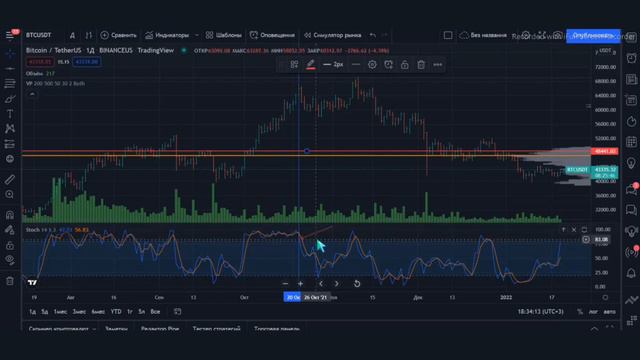Select the brush drawing tool
Viewport: 640px width, 360px height.
[x=10, y=99]
